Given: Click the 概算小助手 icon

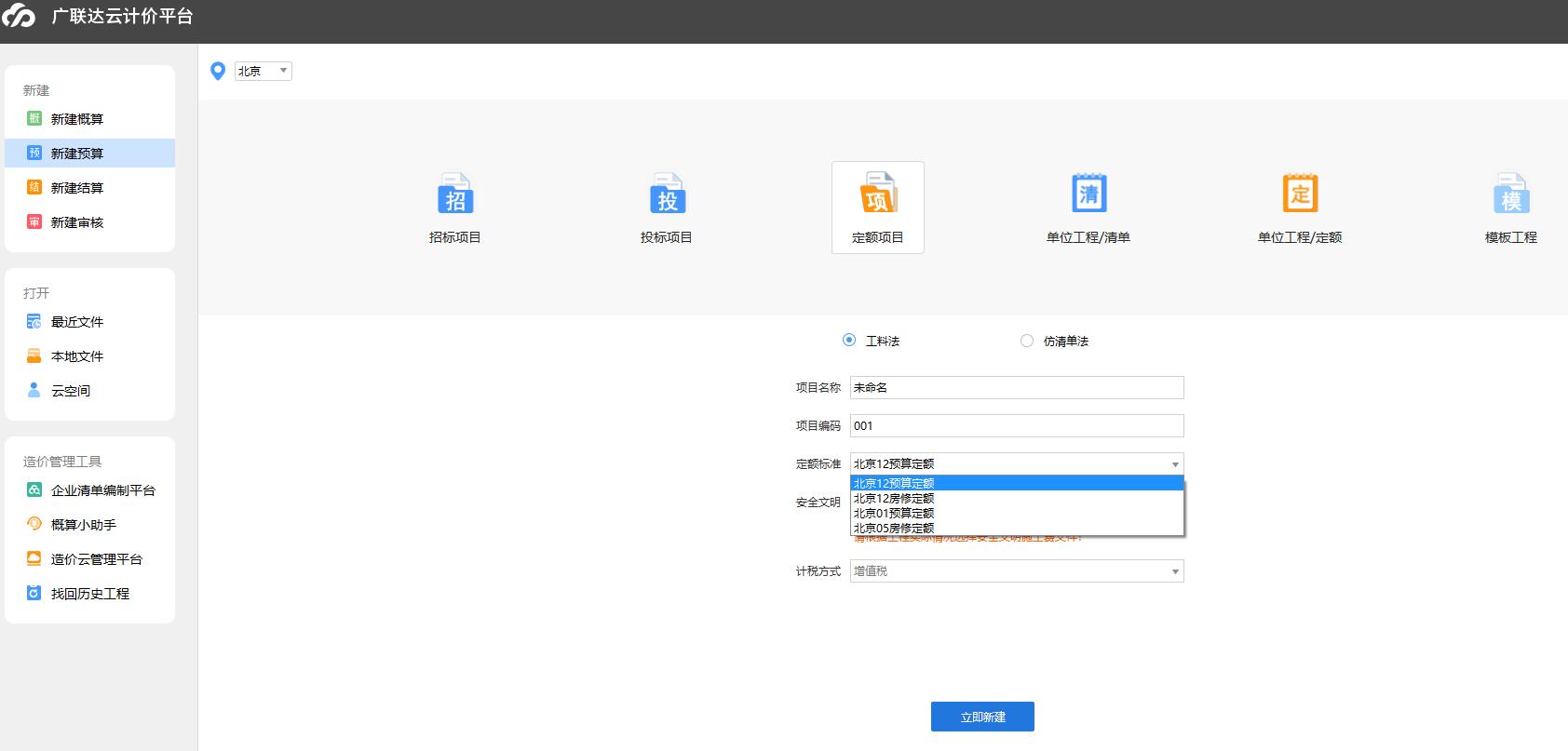Looking at the screenshot, I should (34, 524).
